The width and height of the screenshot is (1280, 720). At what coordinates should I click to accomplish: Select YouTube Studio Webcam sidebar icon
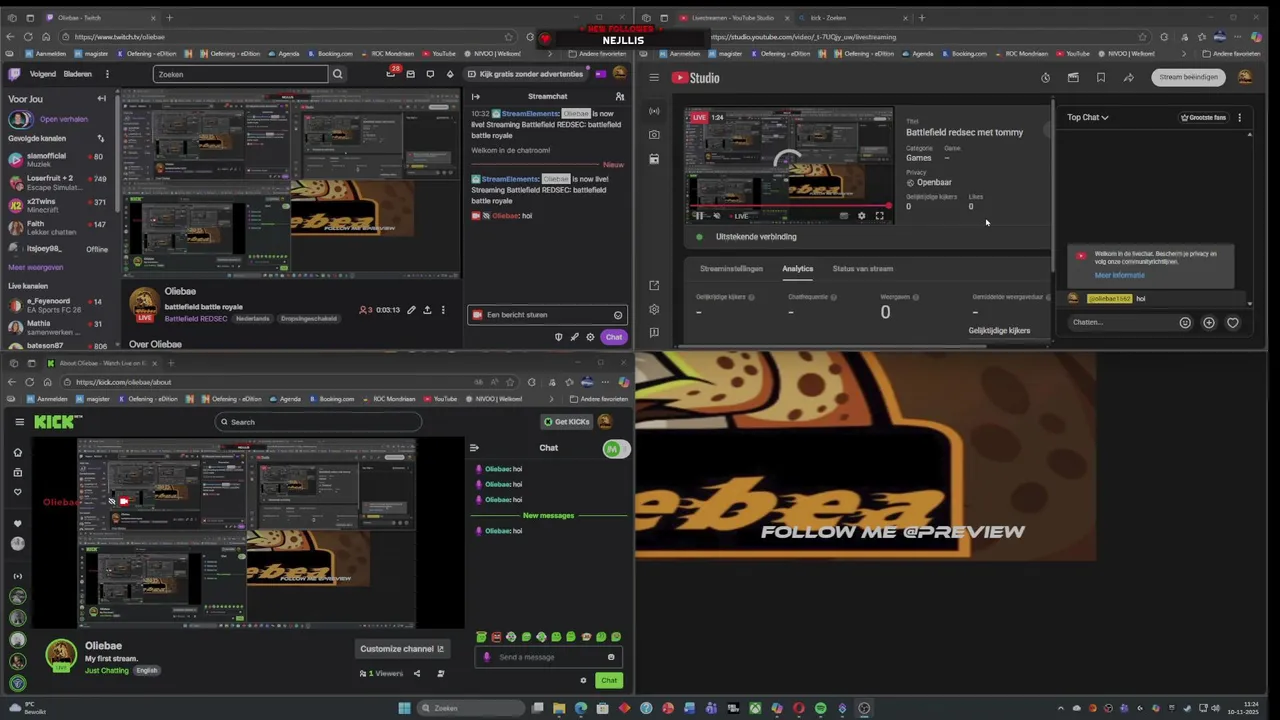click(x=654, y=135)
